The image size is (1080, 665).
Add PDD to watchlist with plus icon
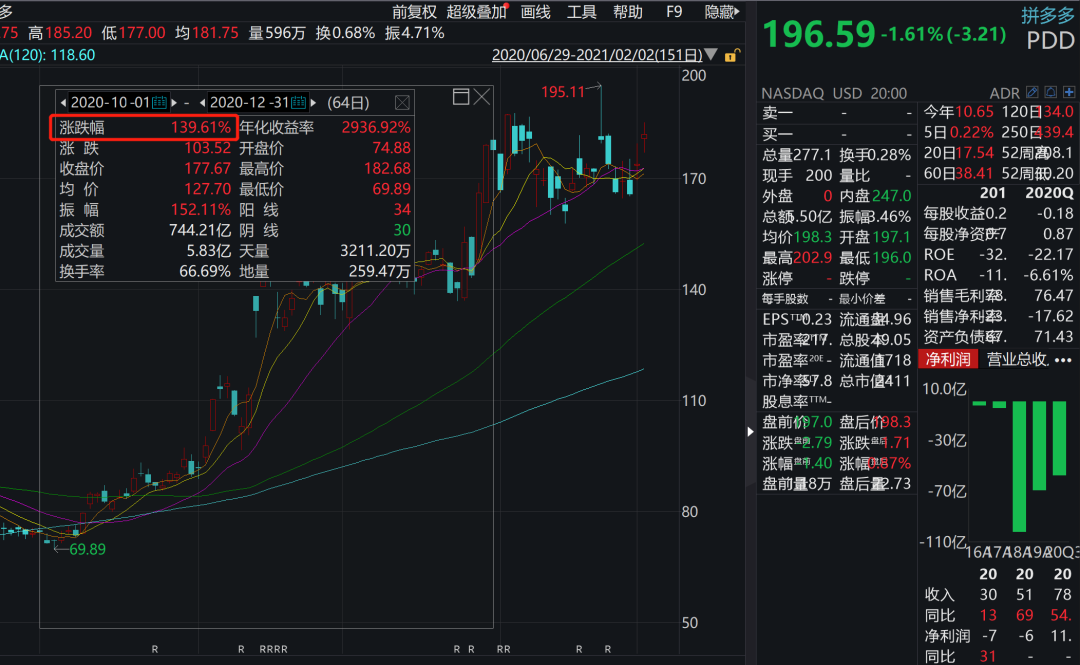point(1069,92)
